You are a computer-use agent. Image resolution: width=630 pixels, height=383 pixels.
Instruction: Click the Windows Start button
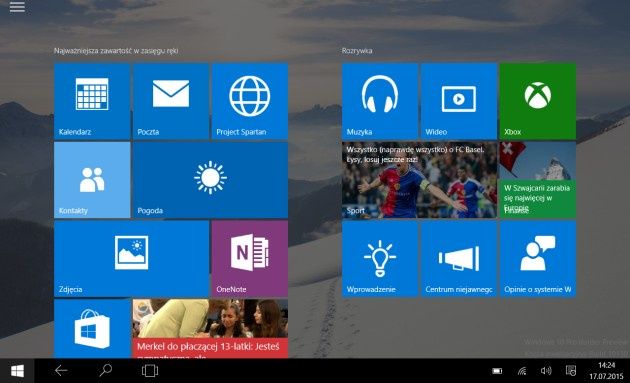pyautogui.click(x=17, y=371)
